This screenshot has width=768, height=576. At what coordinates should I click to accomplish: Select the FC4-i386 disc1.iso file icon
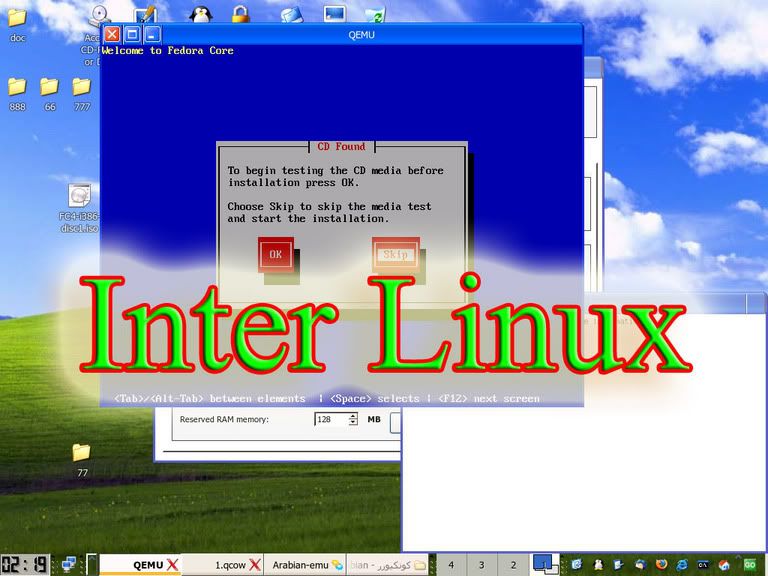(80, 195)
